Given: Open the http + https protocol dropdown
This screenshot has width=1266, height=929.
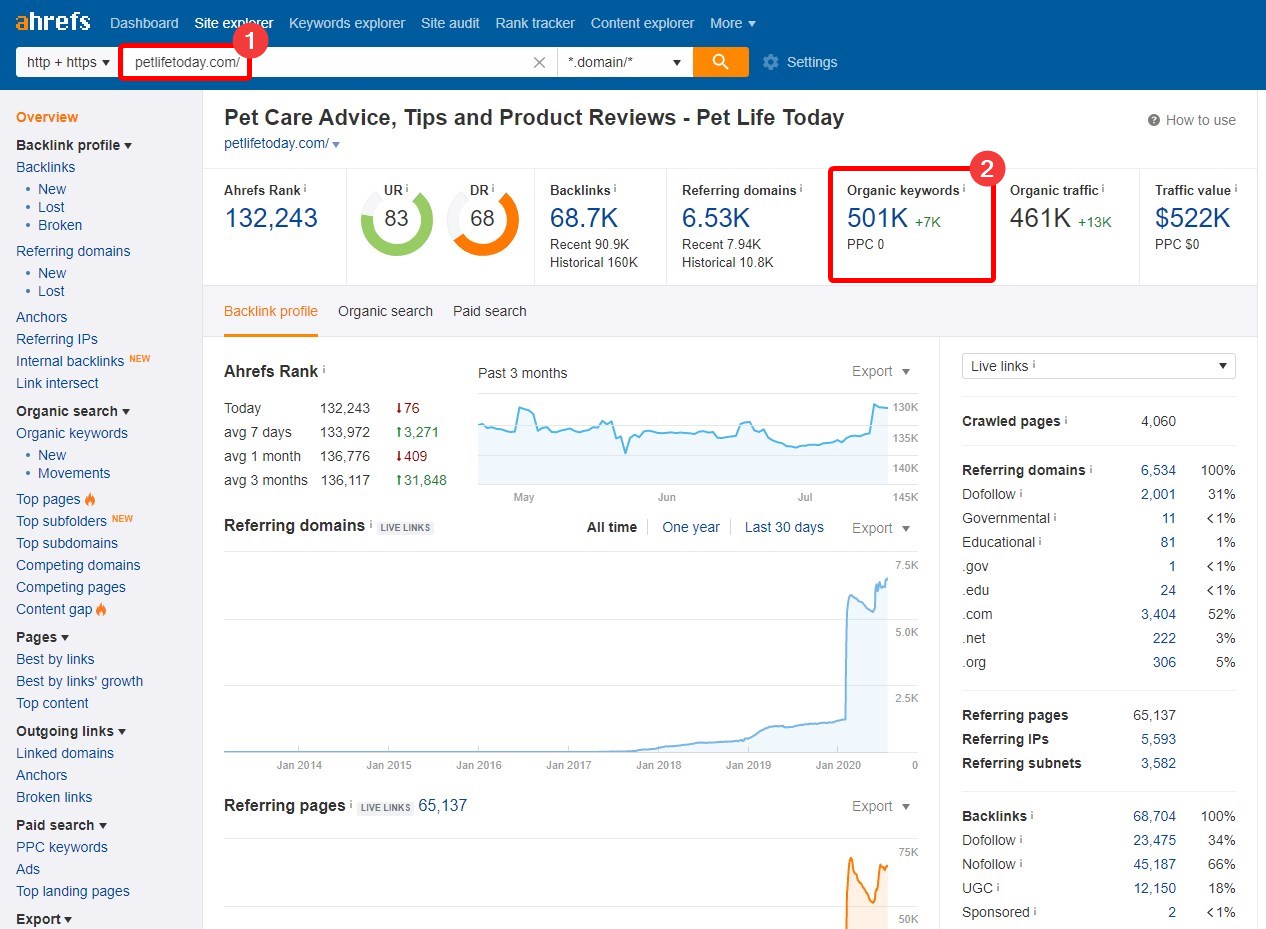Looking at the screenshot, I should coord(68,62).
